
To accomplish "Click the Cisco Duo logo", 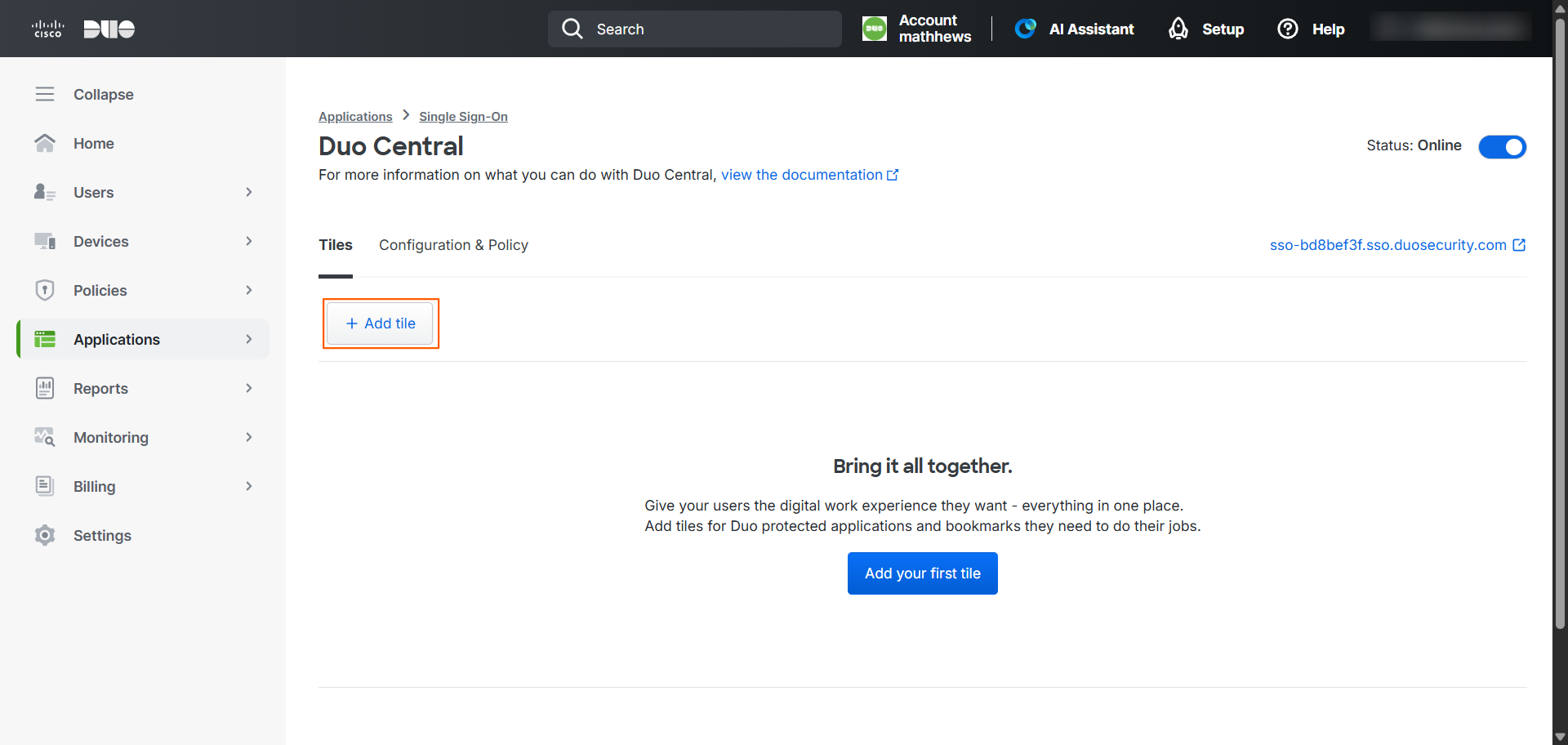I will pyautogui.click(x=83, y=29).
